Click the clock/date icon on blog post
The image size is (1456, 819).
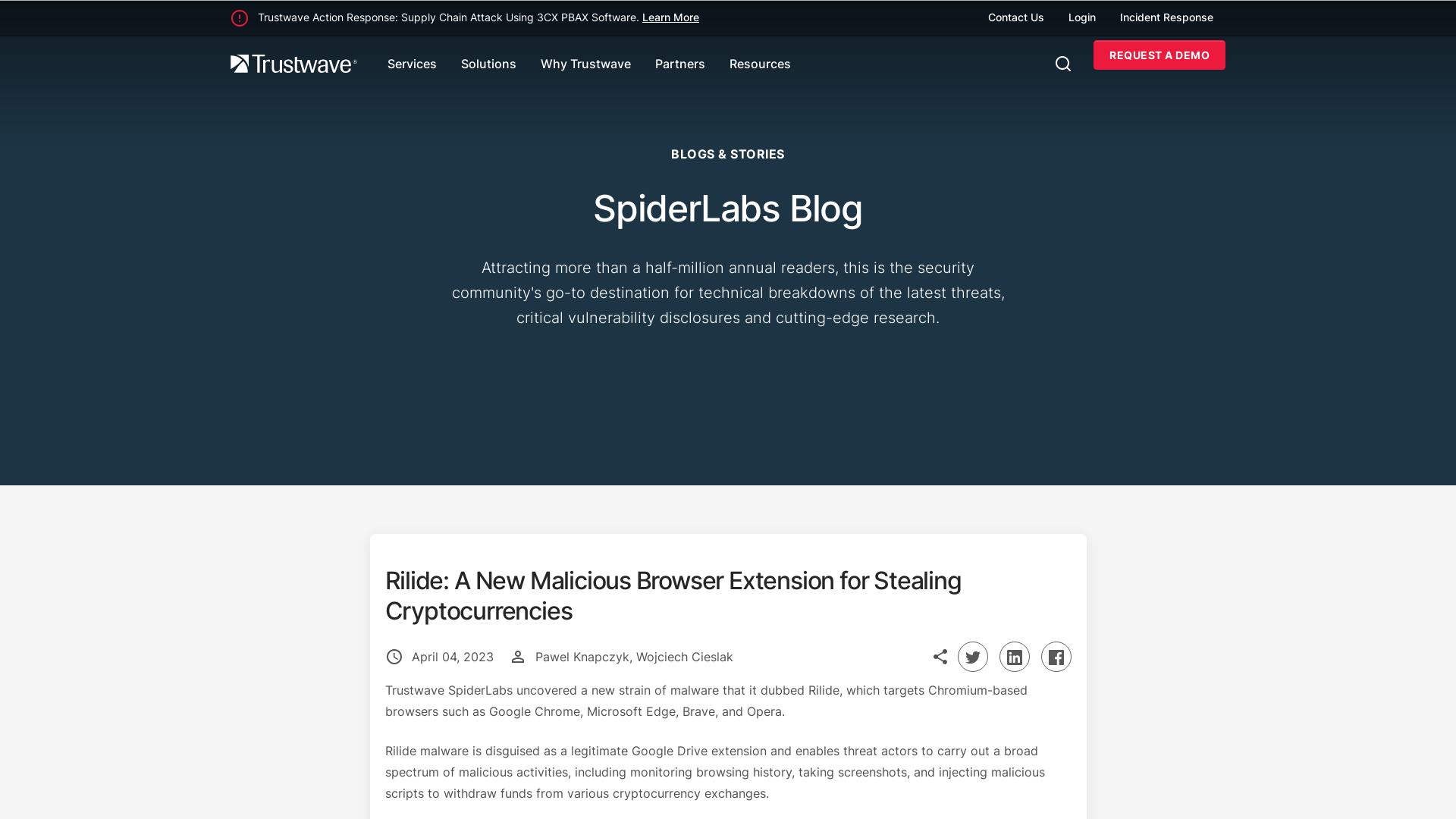[x=393, y=657]
